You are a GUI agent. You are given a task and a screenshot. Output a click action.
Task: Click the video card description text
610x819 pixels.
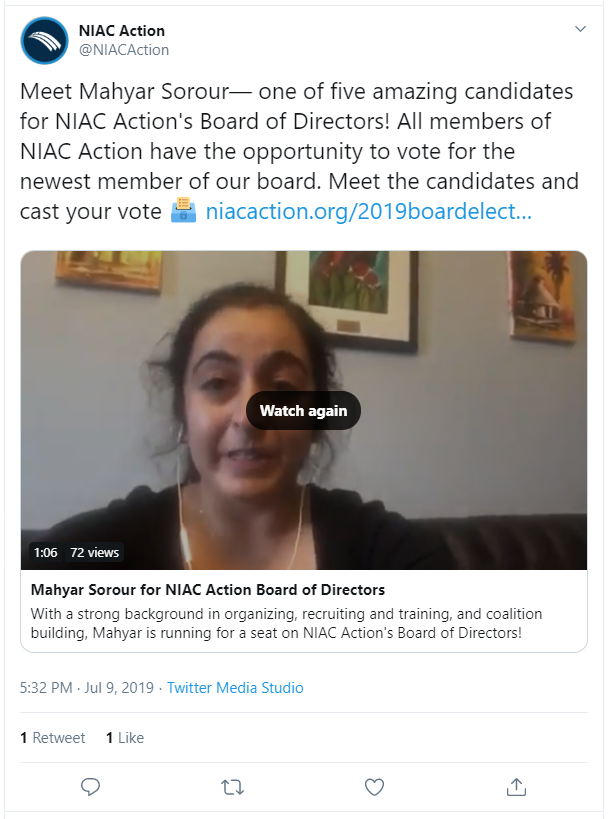tap(286, 623)
